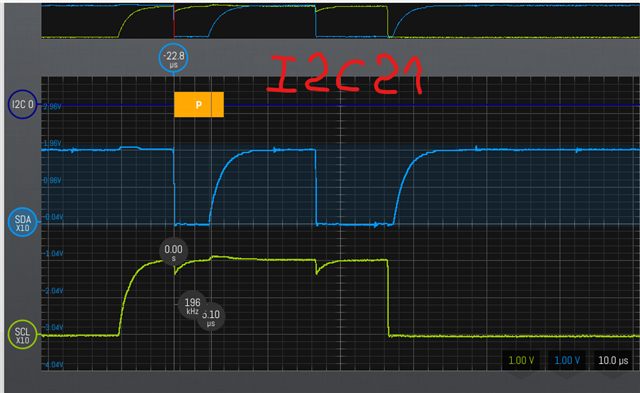The width and height of the screenshot is (640, 393).
Task: Select the SCL X10 channel badge
Action: pos(22,335)
